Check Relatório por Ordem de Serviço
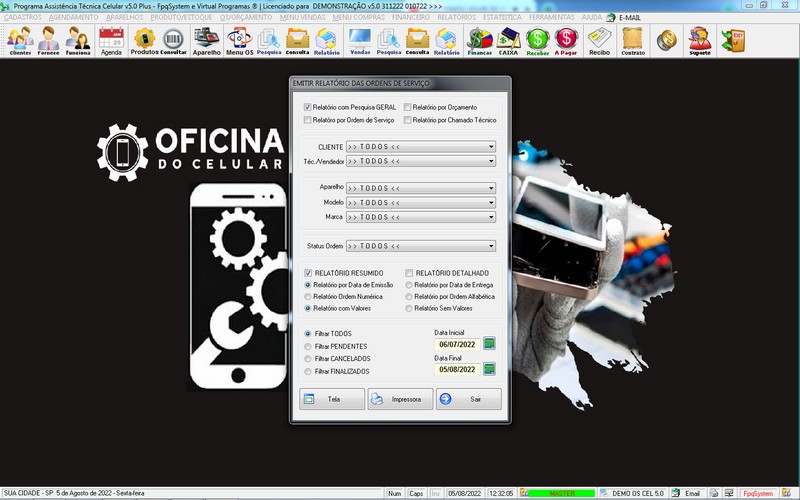Screen dimensions: 800x500 point(307,120)
